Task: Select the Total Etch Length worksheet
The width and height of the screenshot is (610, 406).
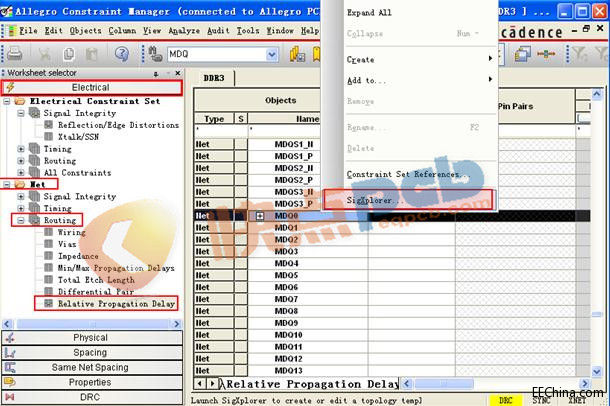Action: [96, 280]
